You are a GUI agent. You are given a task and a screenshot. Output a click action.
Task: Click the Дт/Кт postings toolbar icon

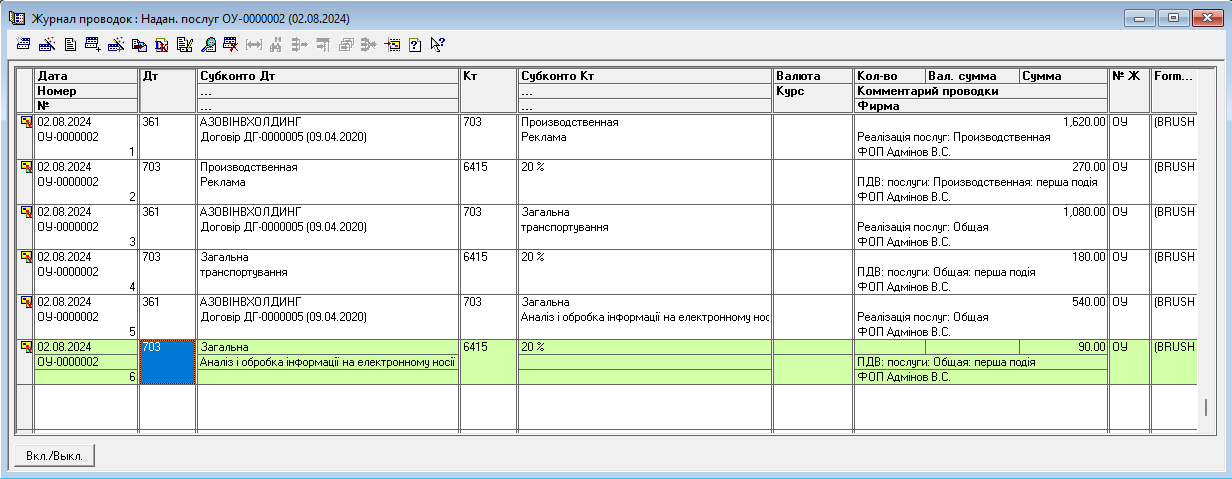click(162, 44)
